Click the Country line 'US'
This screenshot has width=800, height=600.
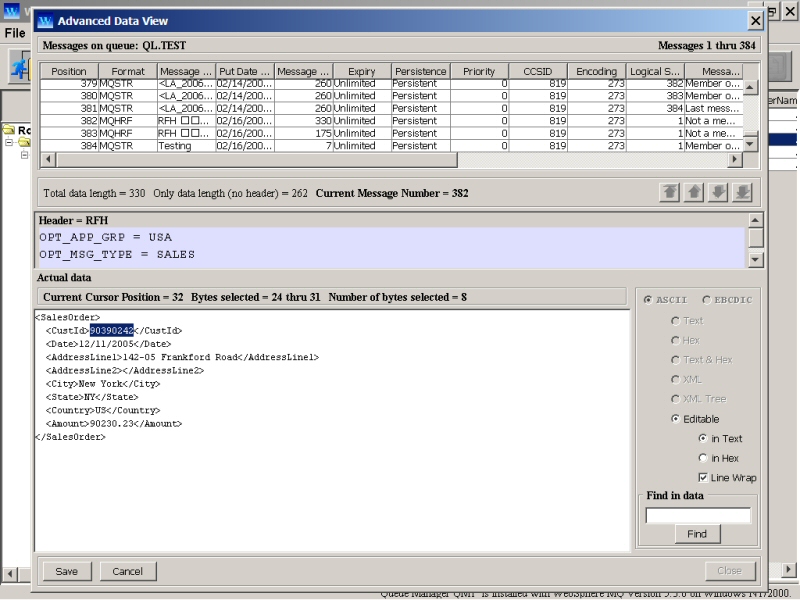tap(103, 410)
